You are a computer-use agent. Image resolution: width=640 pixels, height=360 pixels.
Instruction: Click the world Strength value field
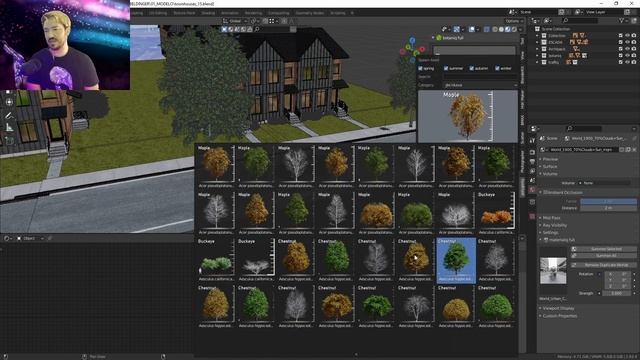click(x=617, y=293)
